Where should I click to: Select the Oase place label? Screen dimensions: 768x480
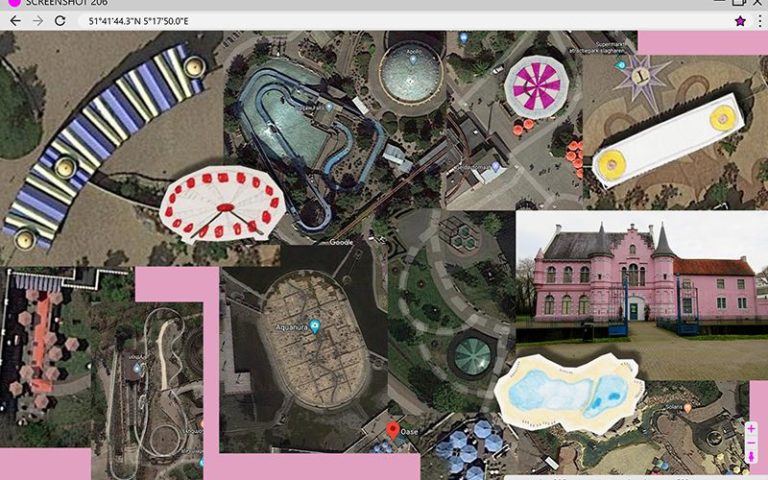click(409, 432)
